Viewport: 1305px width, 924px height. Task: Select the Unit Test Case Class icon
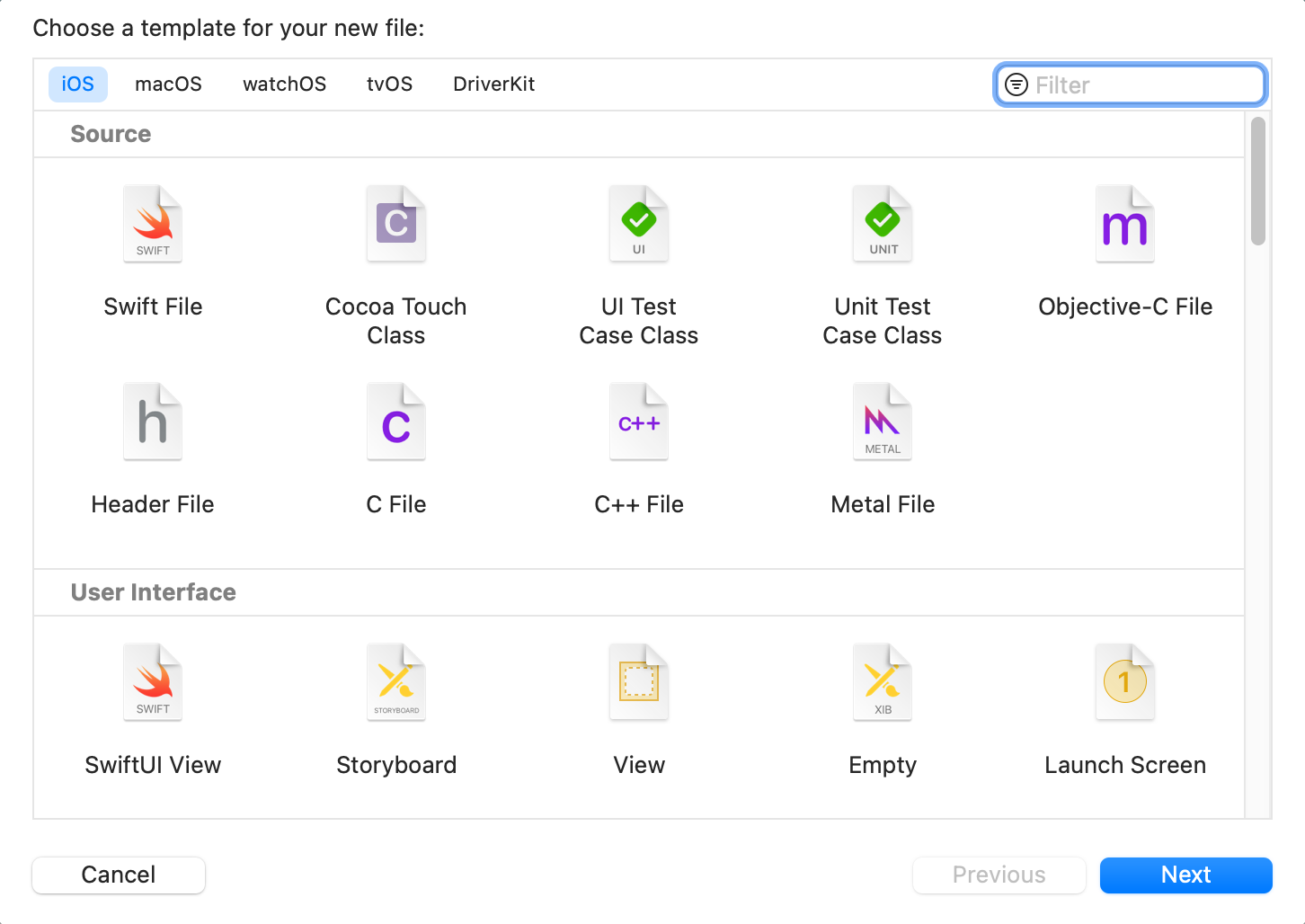(x=883, y=224)
